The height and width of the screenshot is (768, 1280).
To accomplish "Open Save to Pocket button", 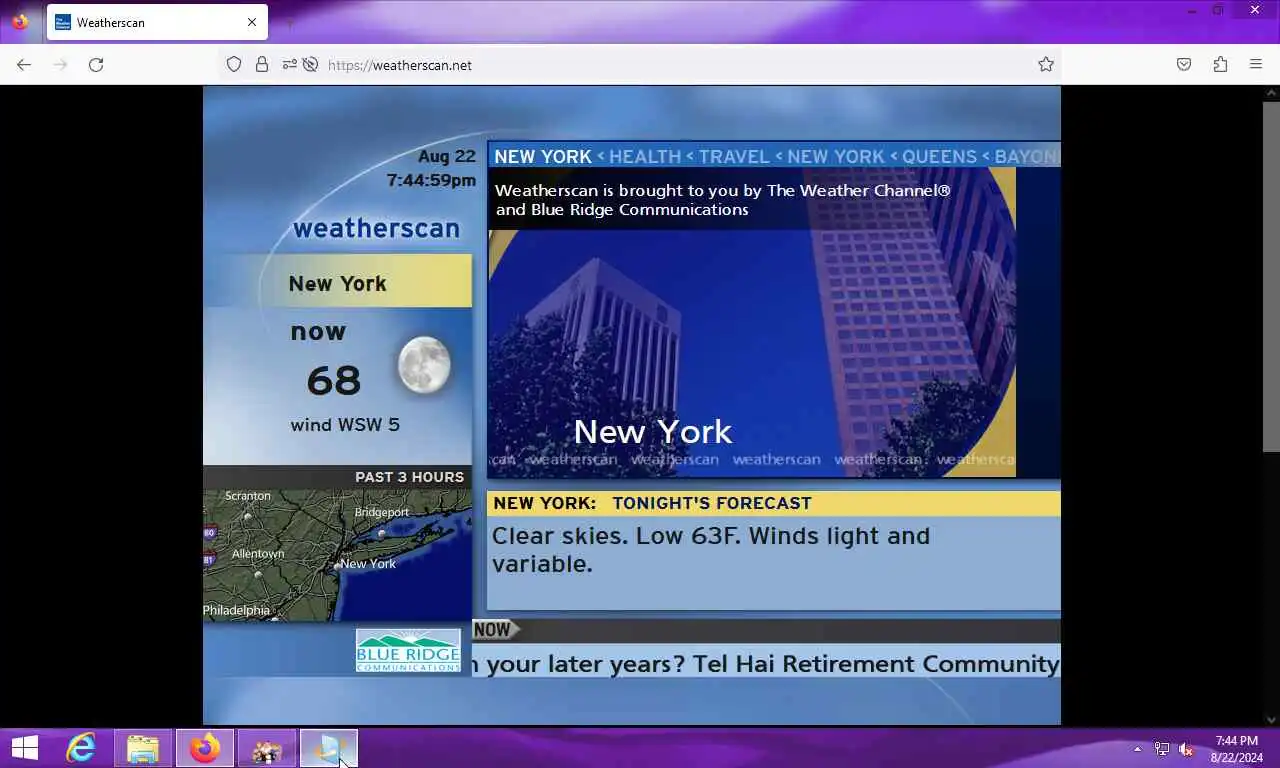I will 1184,64.
